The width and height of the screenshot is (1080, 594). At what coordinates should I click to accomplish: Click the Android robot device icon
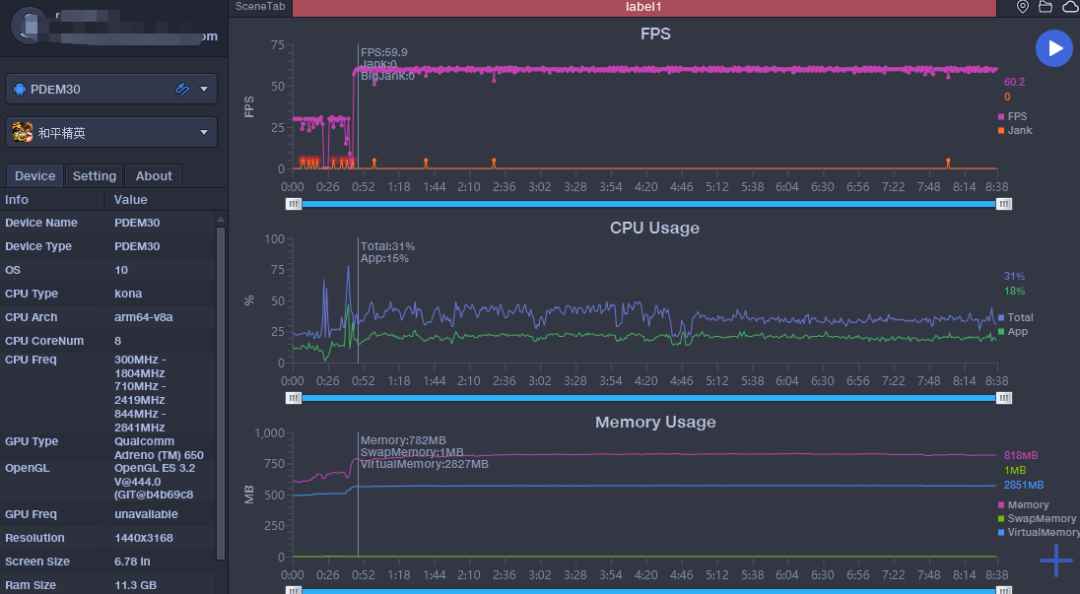pyautogui.click(x=20, y=89)
